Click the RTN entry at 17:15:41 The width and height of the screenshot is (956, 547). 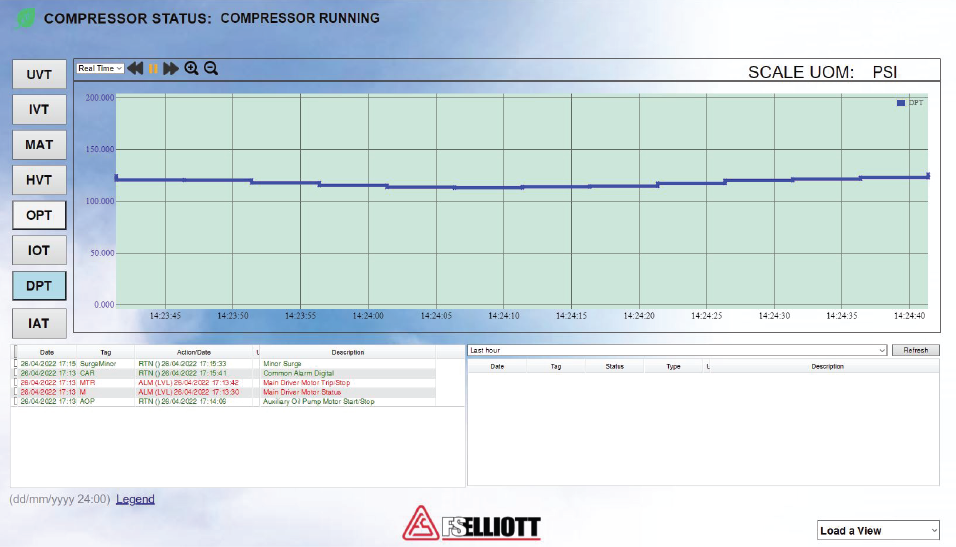pyautogui.click(x=182, y=373)
